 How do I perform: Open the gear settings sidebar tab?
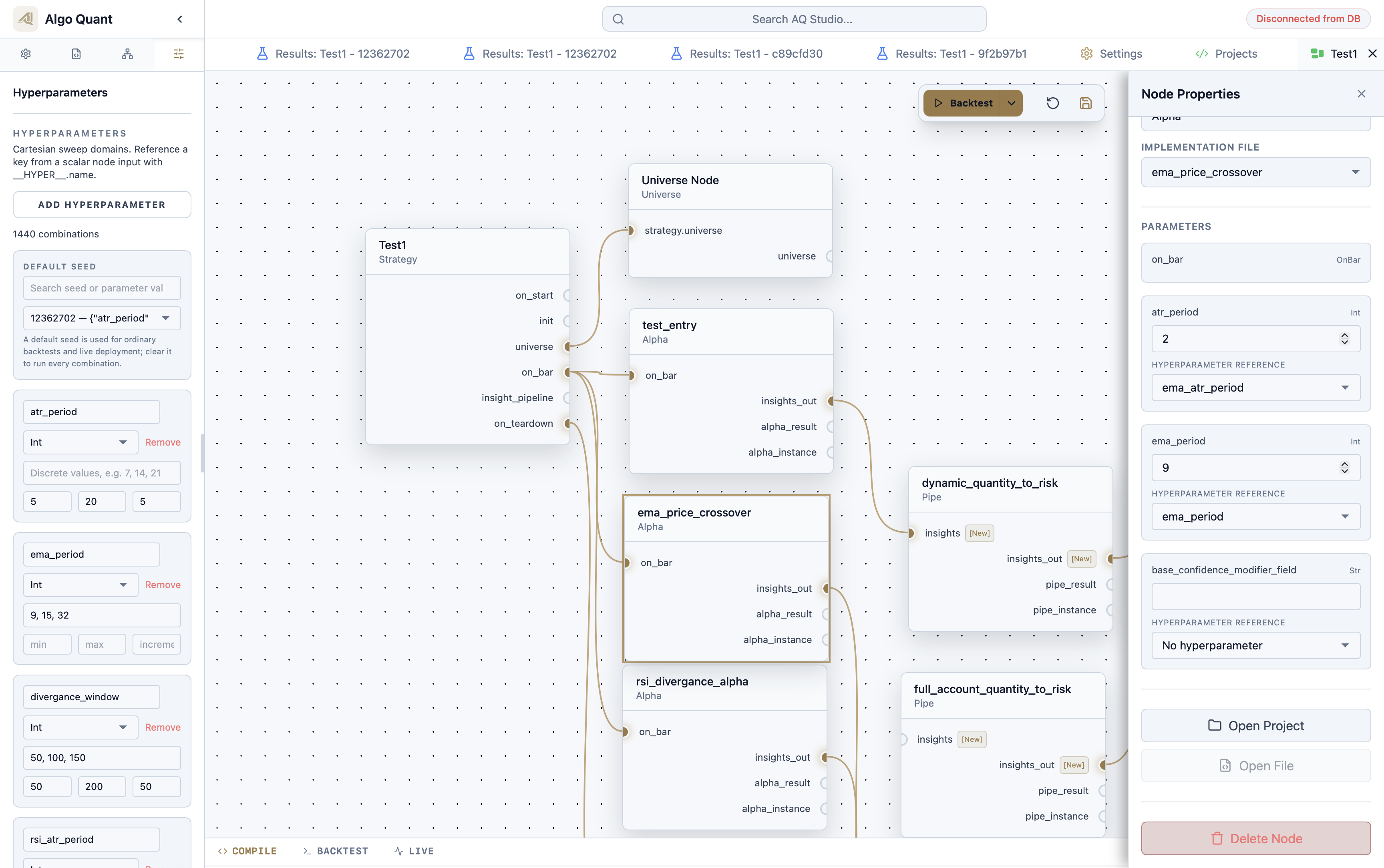click(26, 54)
